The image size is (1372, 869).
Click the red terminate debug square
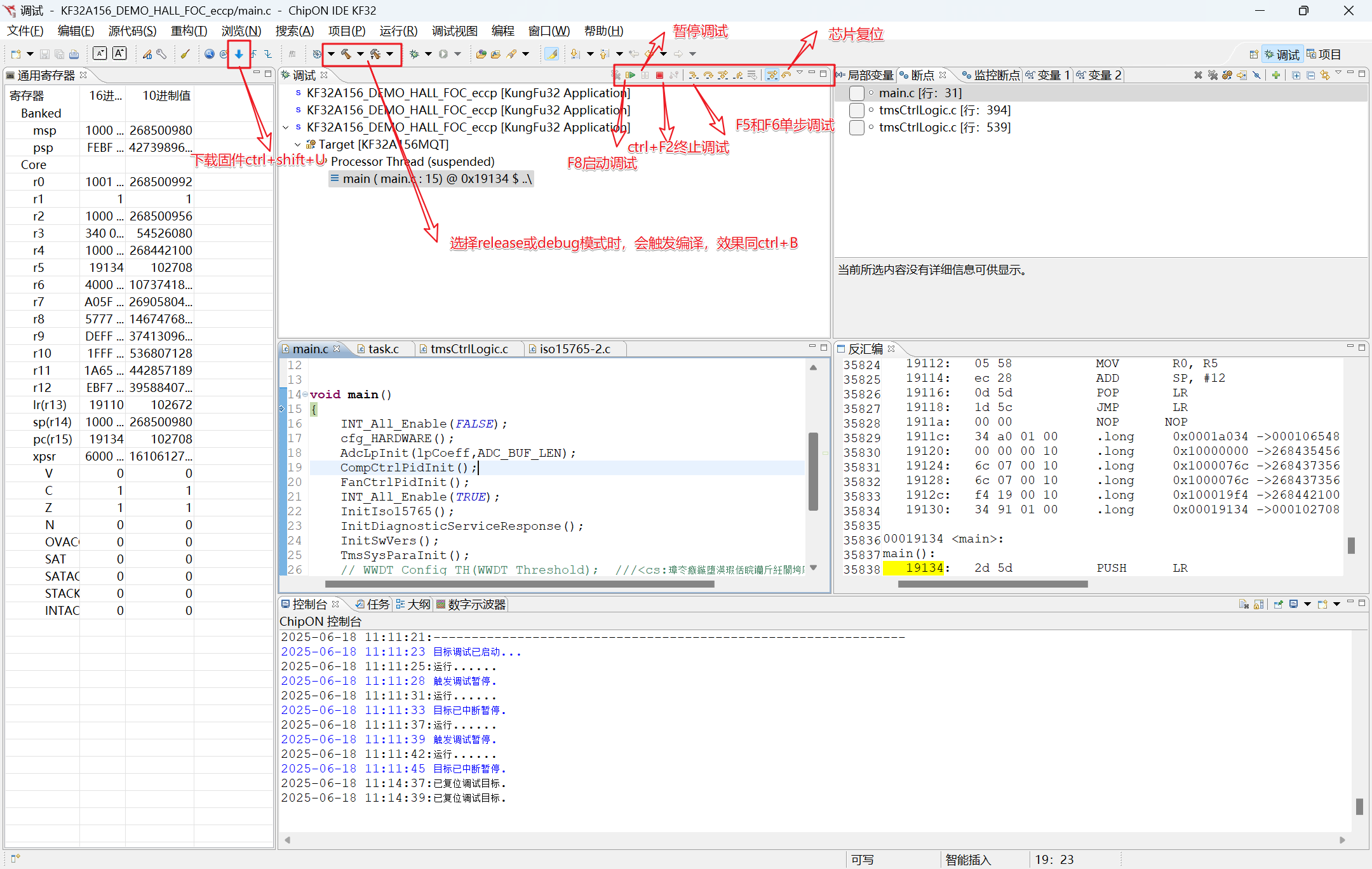(659, 75)
